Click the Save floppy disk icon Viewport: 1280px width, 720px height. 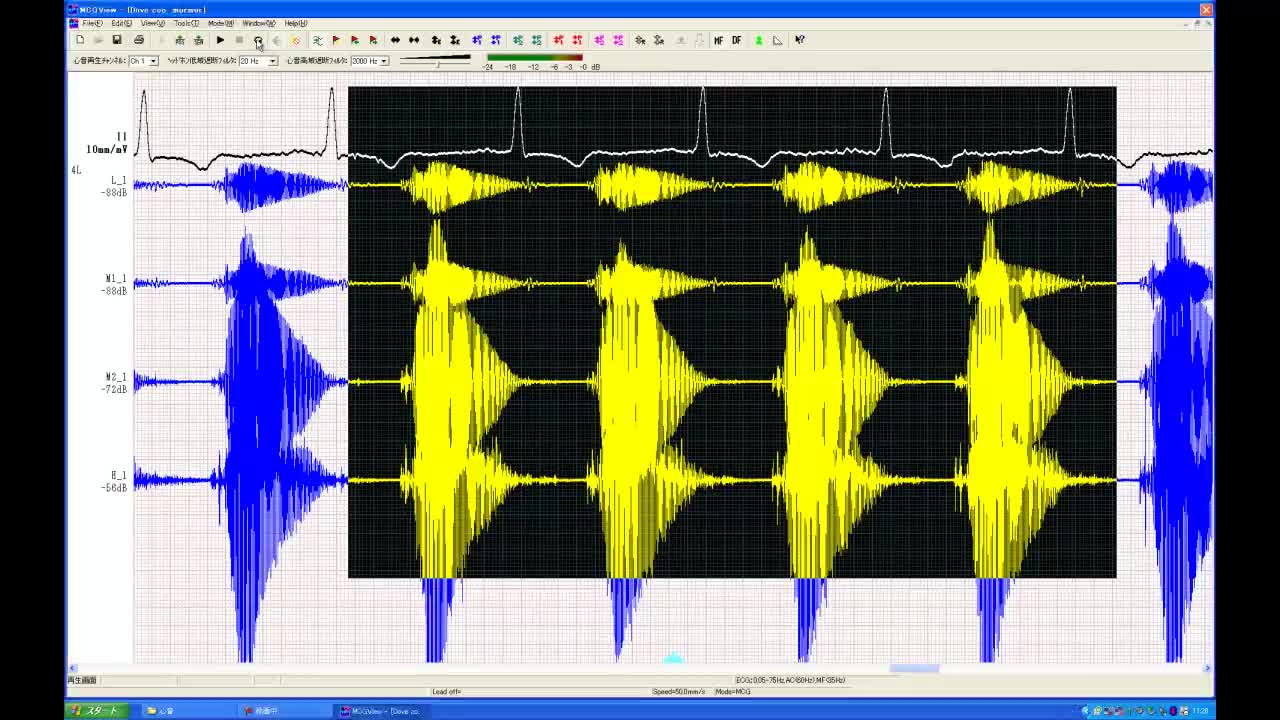click(117, 40)
